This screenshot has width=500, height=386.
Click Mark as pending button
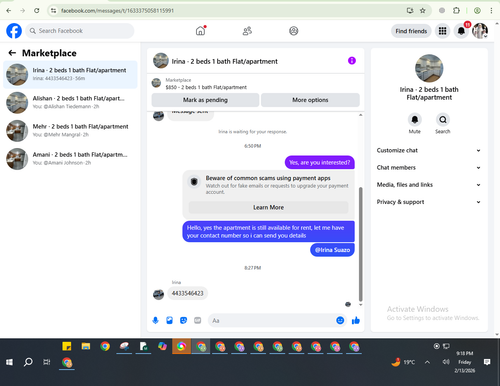tap(205, 100)
